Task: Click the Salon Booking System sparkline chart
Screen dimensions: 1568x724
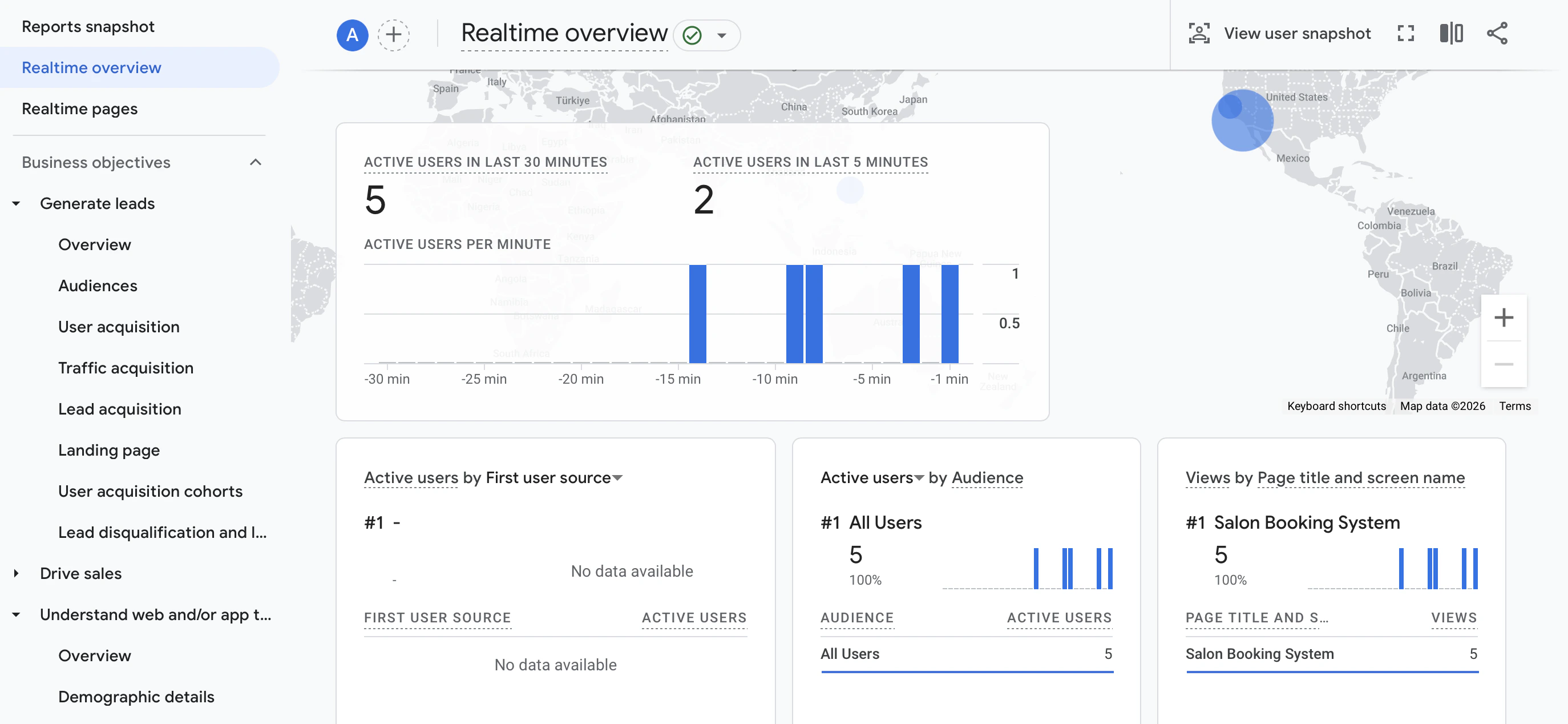Action: (x=1393, y=568)
